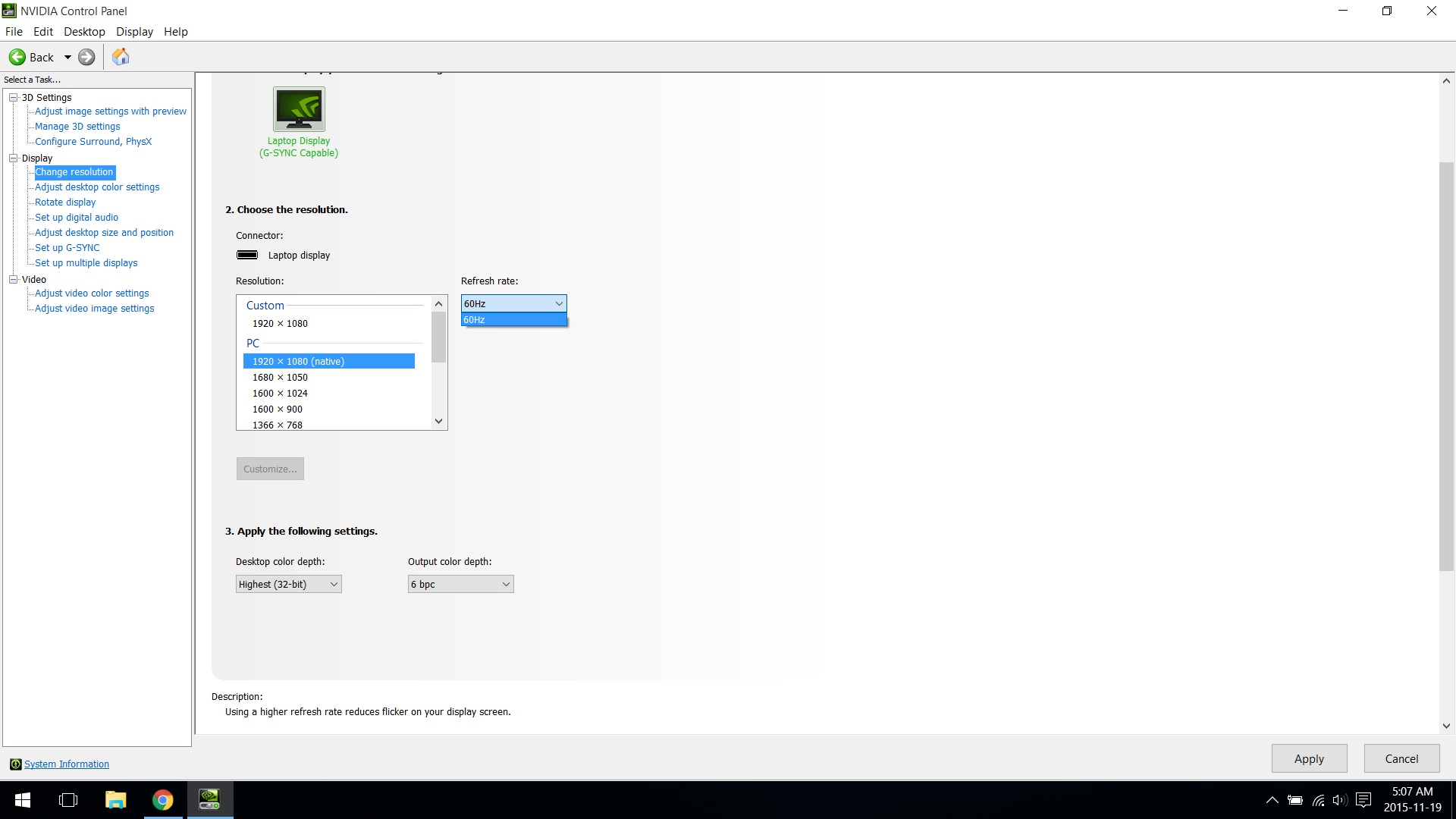Viewport: 1456px width, 819px height.
Task: Open Adjust desktop color settings
Action: (x=97, y=187)
